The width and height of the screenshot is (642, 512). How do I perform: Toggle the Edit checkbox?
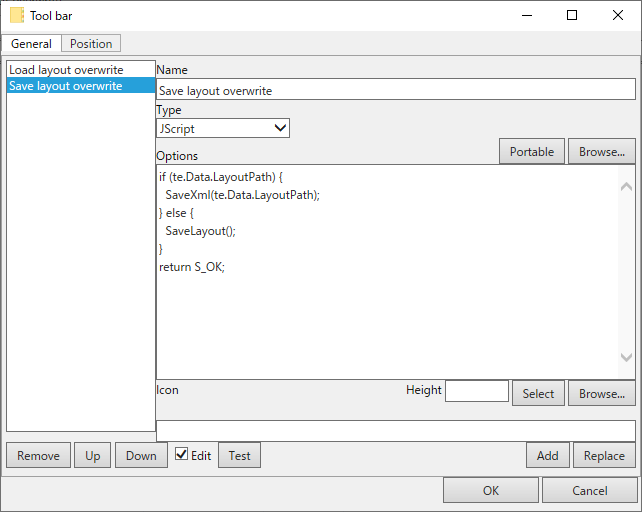(x=181, y=454)
